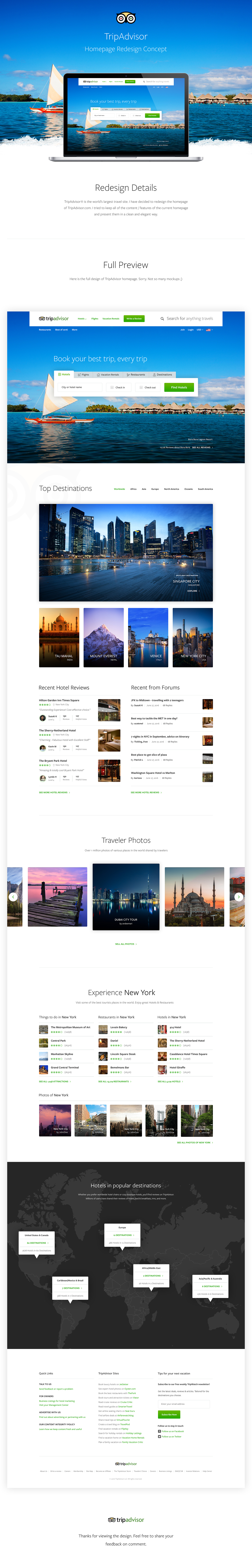This screenshot has width=252, height=1568.
Task: Select the Worldwide filter in Top Destinations
Action: click(120, 489)
